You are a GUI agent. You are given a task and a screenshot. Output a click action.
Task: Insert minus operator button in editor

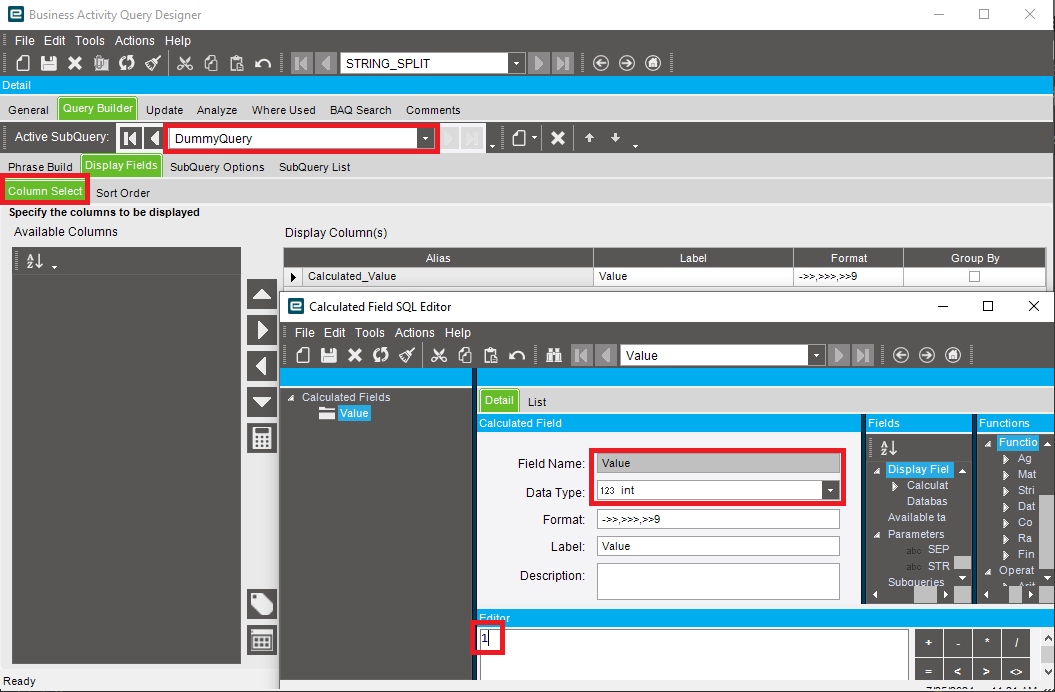coord(957,643)
